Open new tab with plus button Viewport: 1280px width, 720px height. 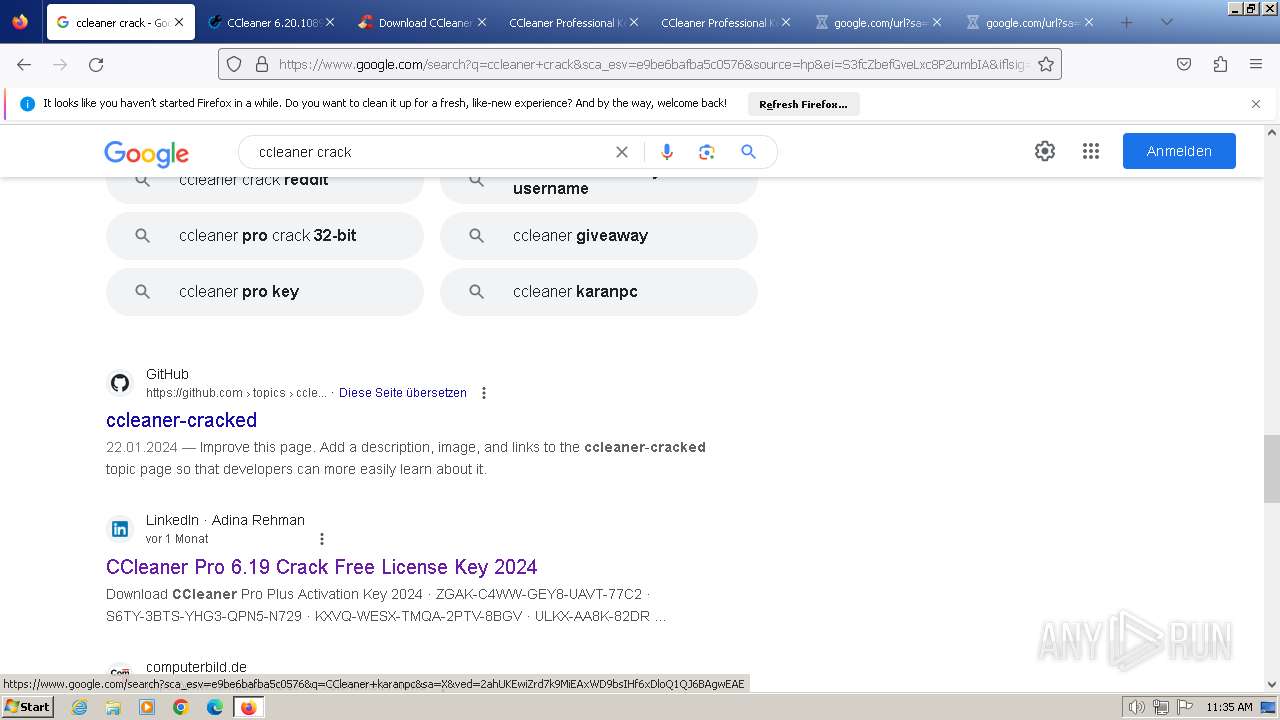click(1127, 22)
